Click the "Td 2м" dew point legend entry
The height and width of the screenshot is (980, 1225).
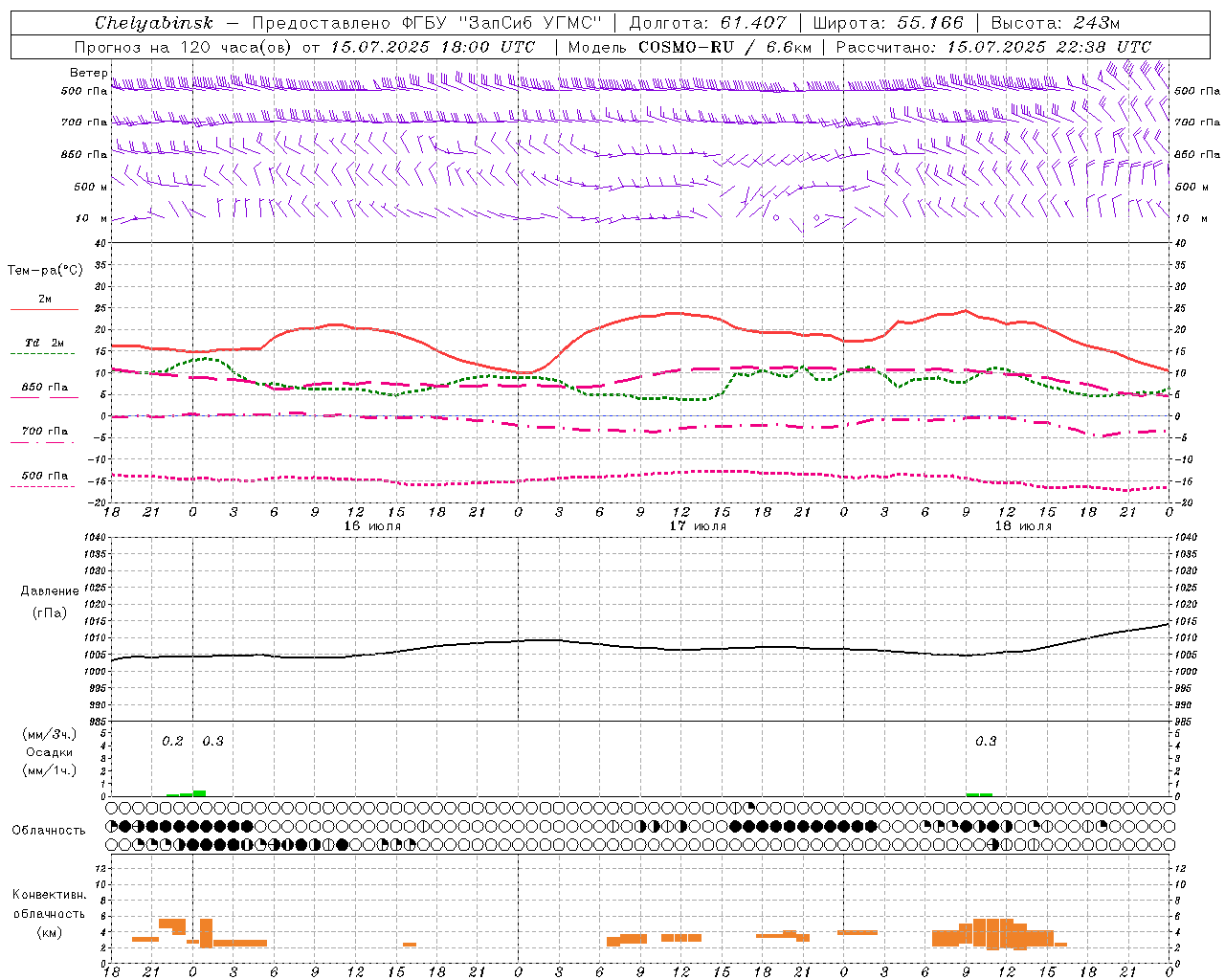(x=45, y=342)
